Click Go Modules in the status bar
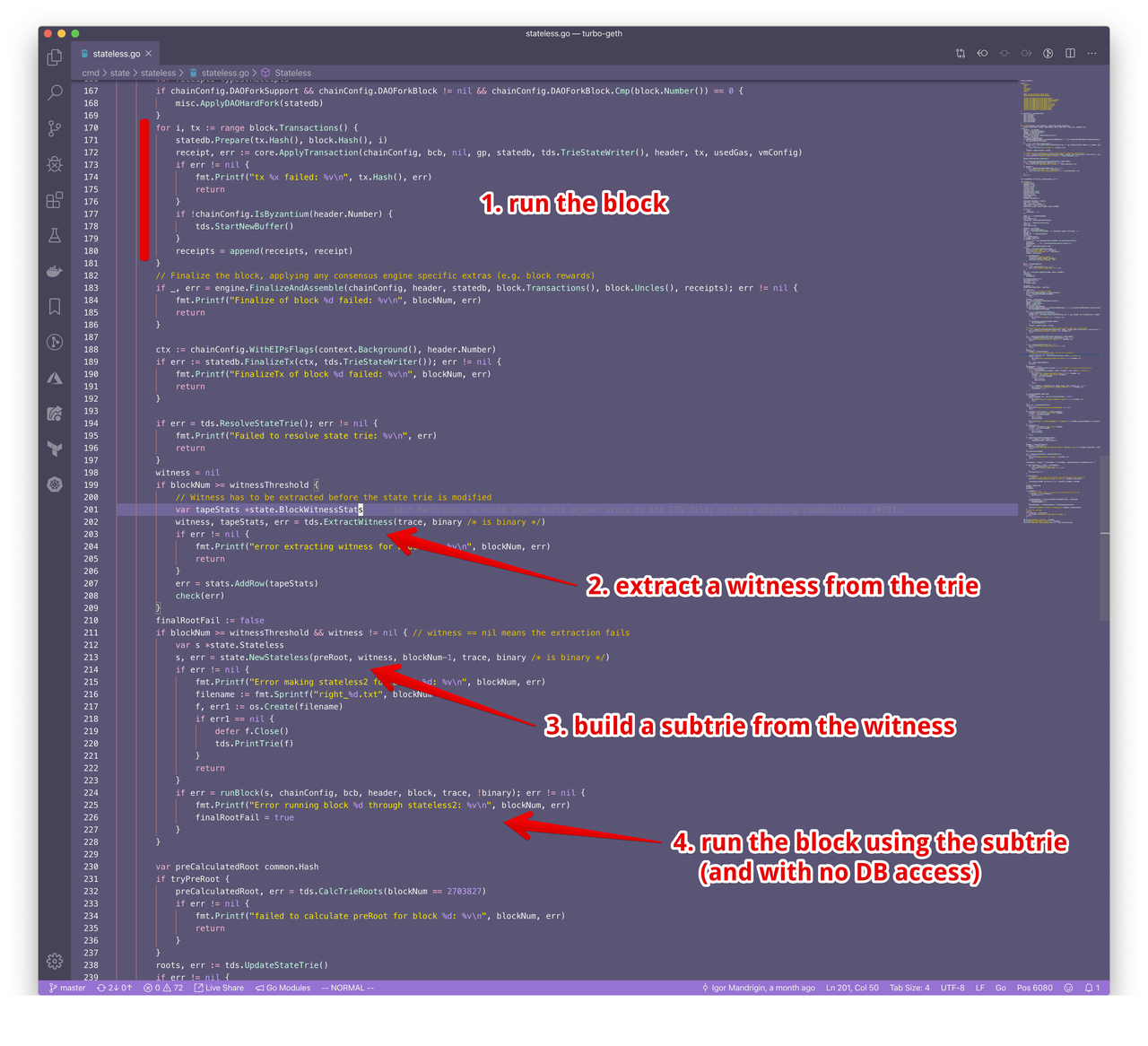This screenshot has width=1148, height=1046. pos(283,988)
